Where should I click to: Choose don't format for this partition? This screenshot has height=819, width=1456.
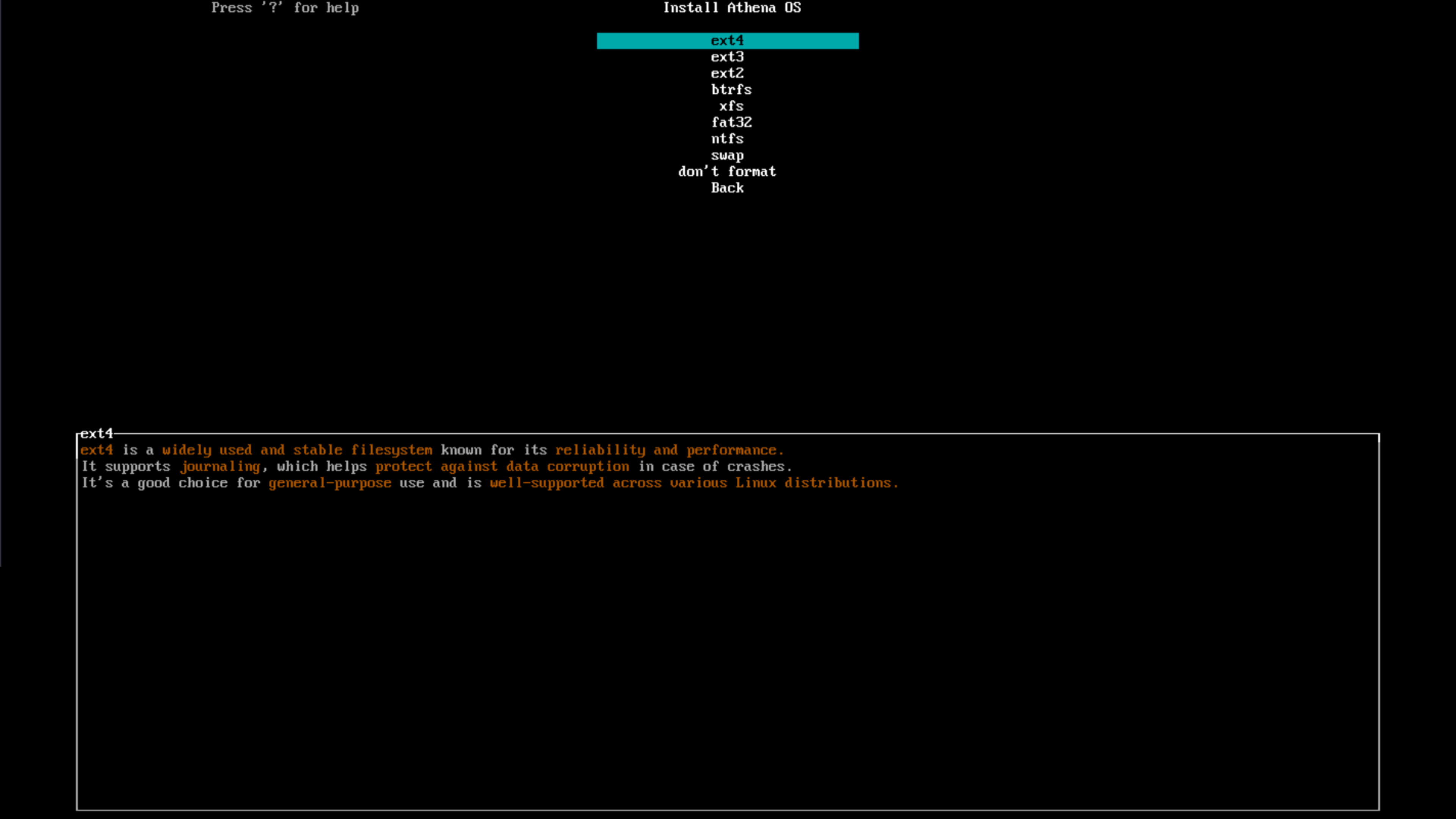tap(727, 171)
